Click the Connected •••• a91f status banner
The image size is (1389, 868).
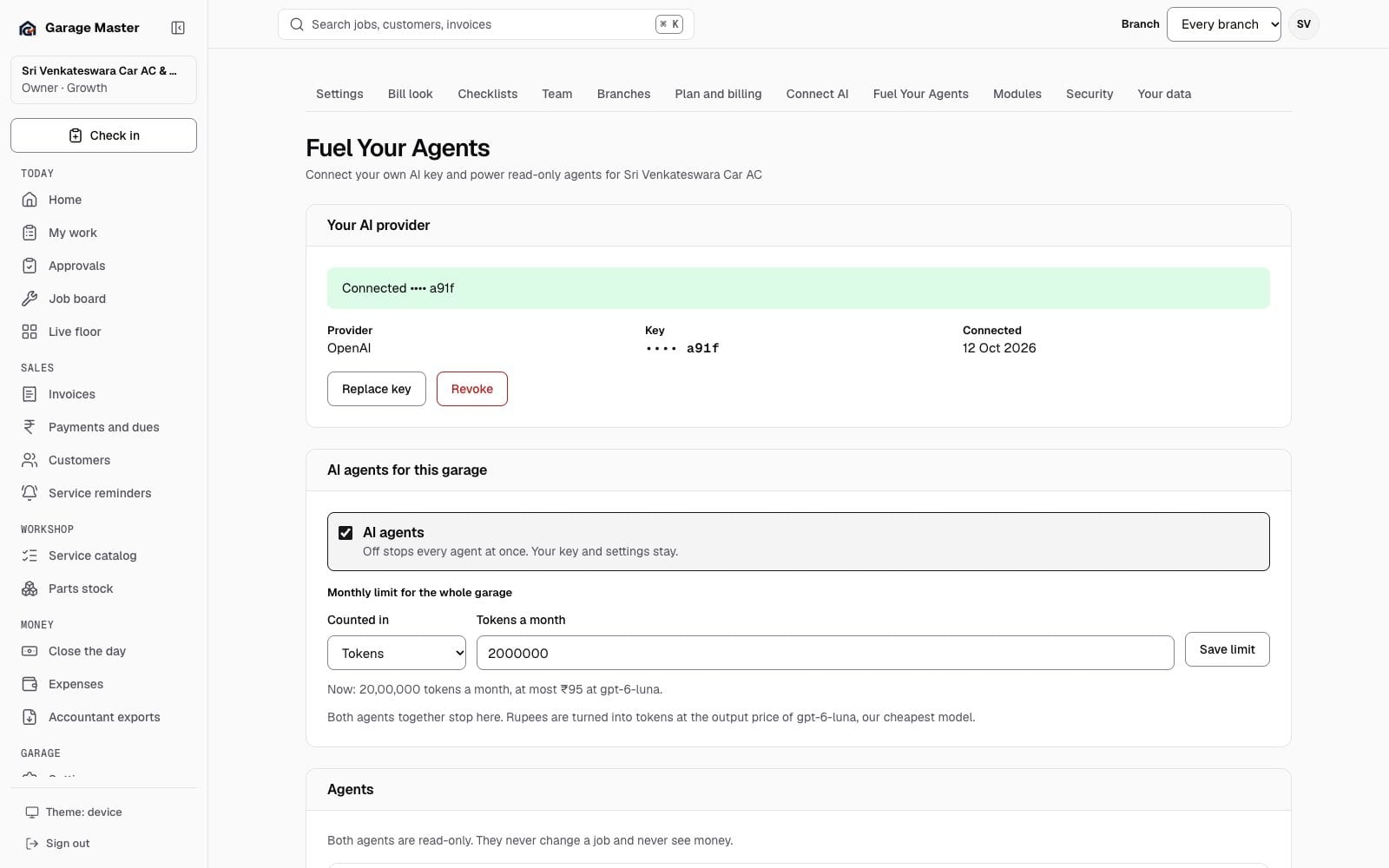tap(799, 288)
